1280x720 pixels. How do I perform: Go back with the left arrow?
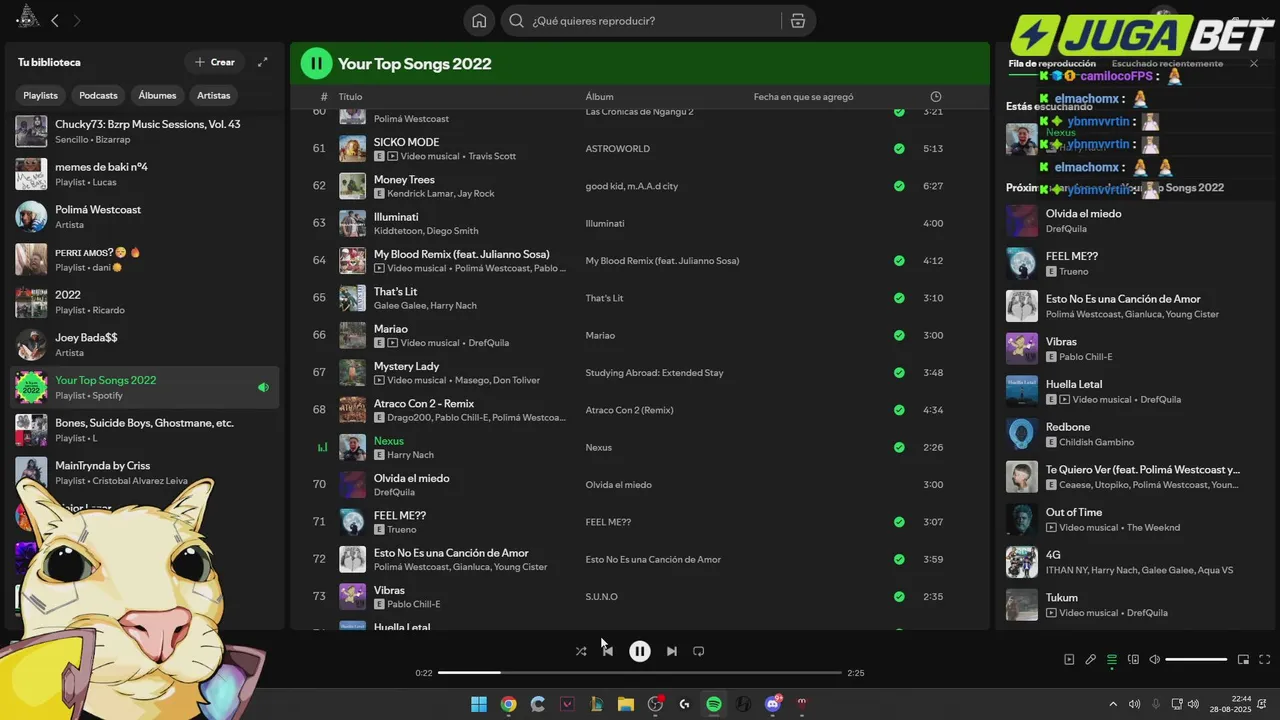[55, 20]
